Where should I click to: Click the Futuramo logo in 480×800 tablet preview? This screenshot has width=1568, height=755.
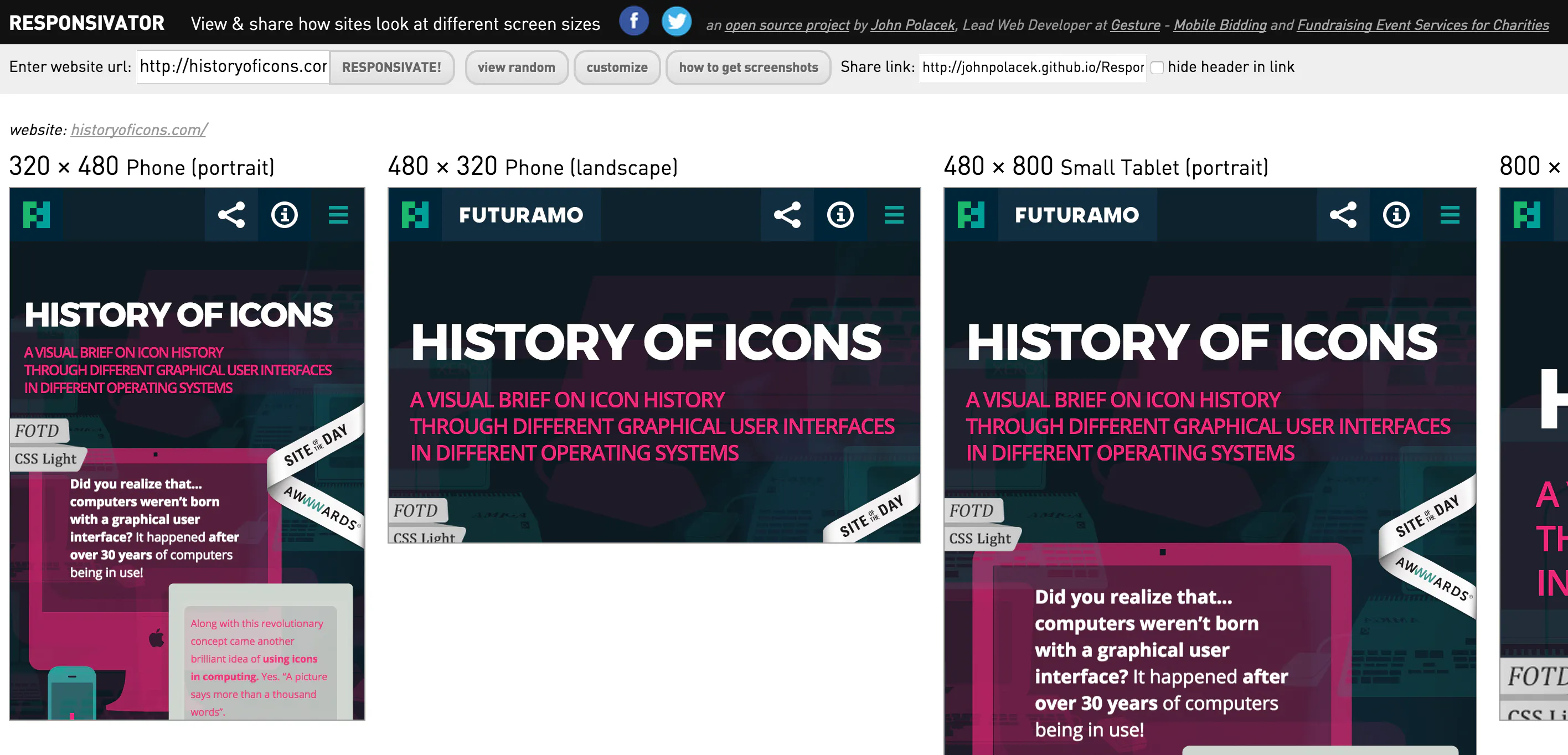pos(971,215)
